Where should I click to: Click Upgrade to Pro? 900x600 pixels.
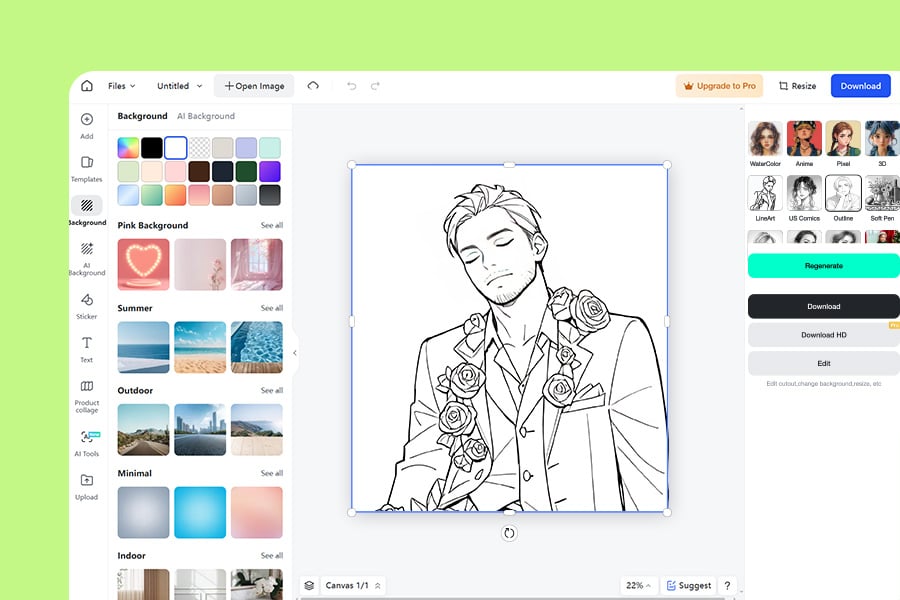(719, 86)
